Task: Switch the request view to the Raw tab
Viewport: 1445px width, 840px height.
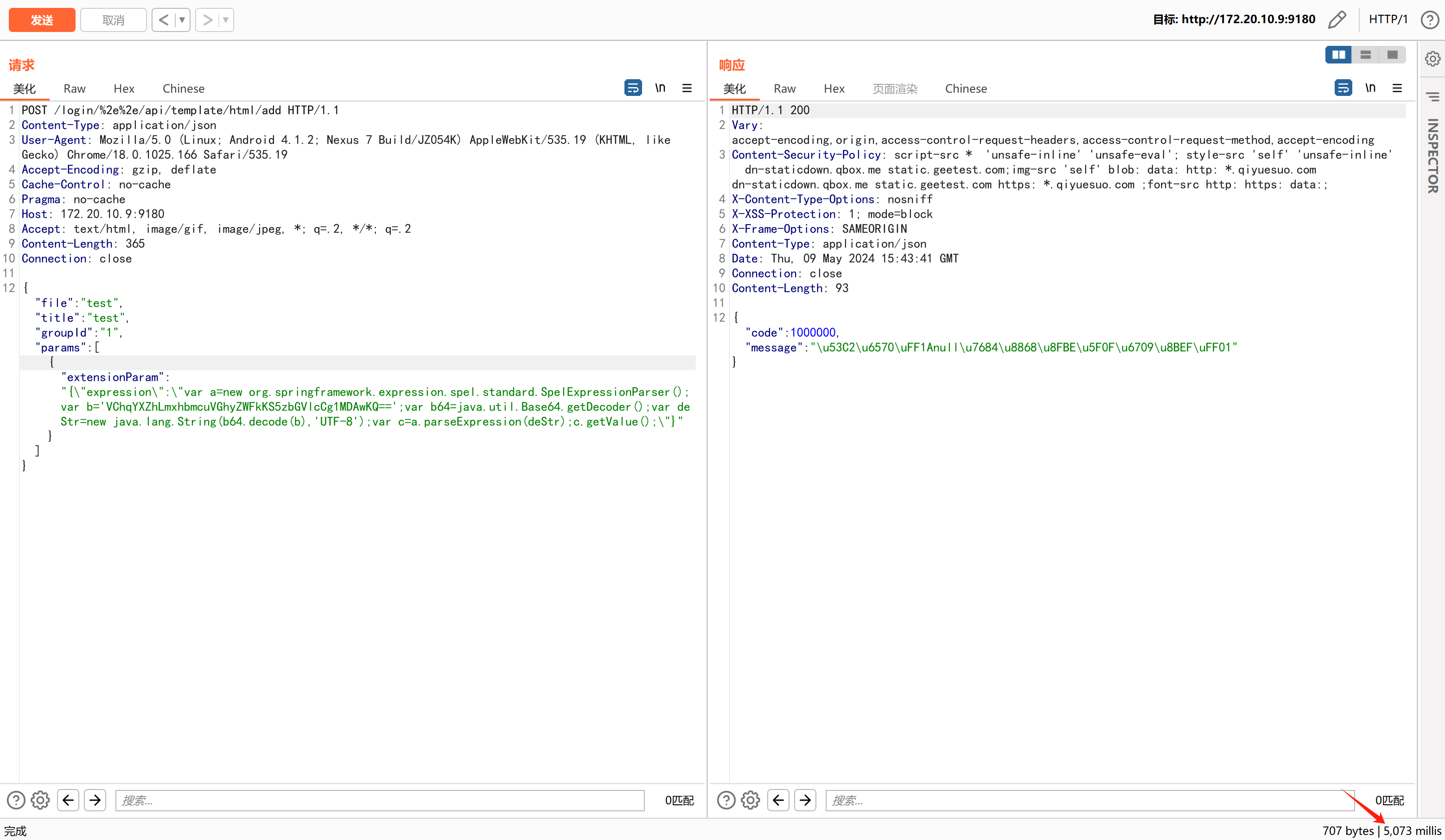Action: click(x=75, y=89)
